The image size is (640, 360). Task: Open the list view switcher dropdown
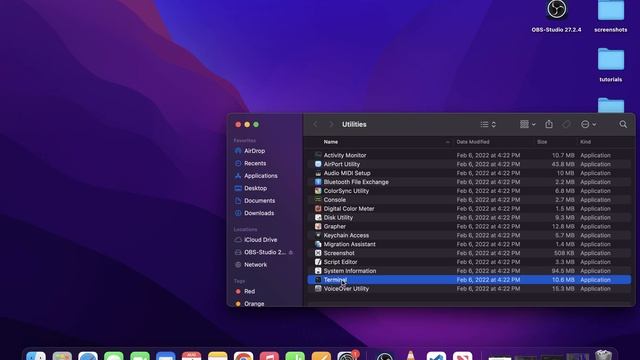coord(488,124)
